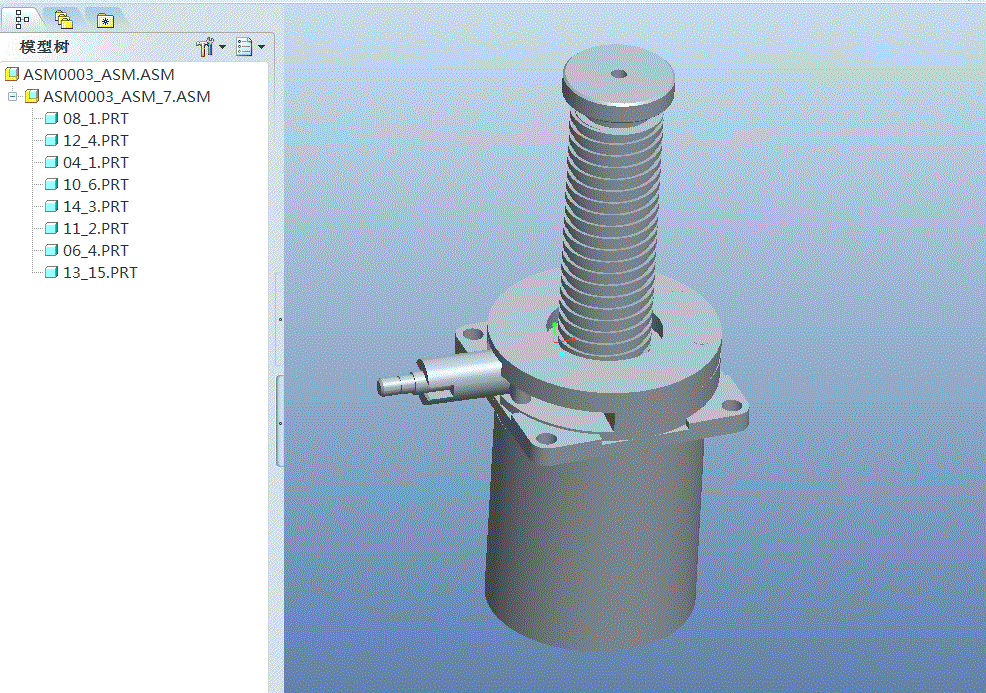Click the 13_15.PRT part icon
Screen dimensions: 986x693
(52, 272)
